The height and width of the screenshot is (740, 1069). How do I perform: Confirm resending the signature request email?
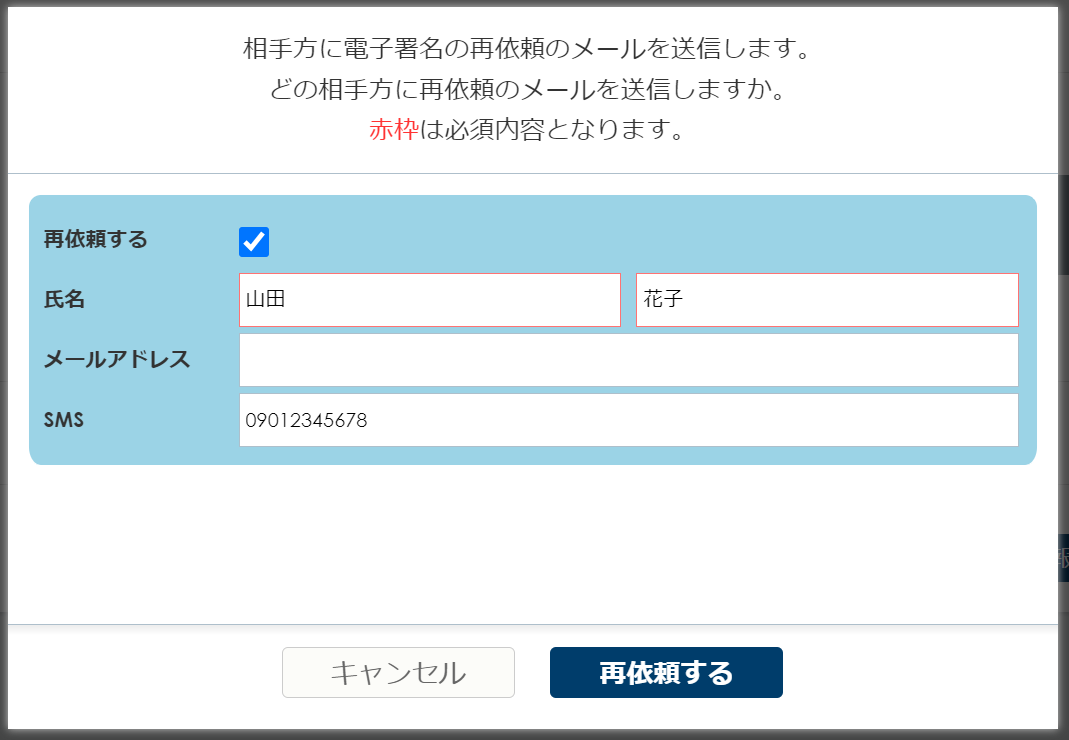tap(666, 672)
